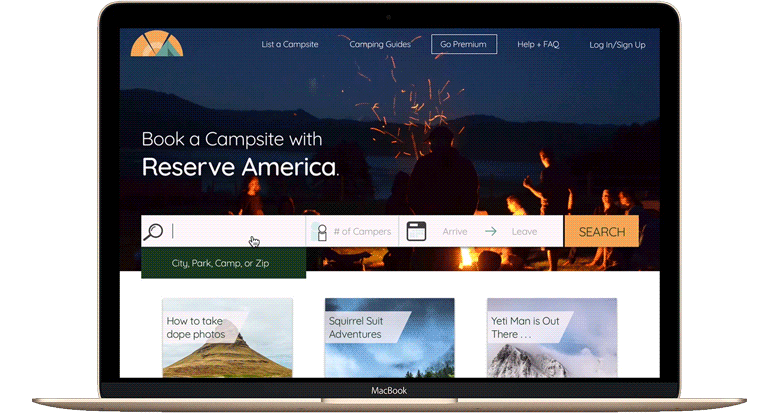Click the magnifying glass search icon
The width and height of the screenshot is (780, 415).
(x=153, y=232)
